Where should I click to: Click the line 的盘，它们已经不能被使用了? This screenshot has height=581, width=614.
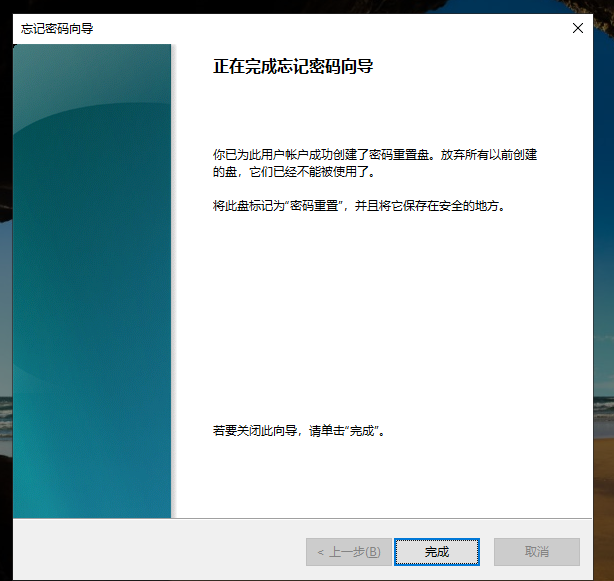(294, 171)
